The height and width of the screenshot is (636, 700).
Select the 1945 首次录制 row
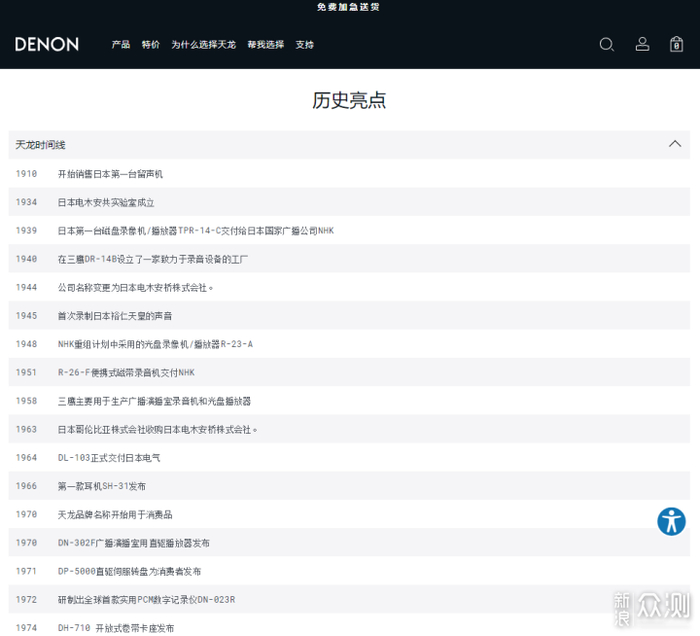349,316
